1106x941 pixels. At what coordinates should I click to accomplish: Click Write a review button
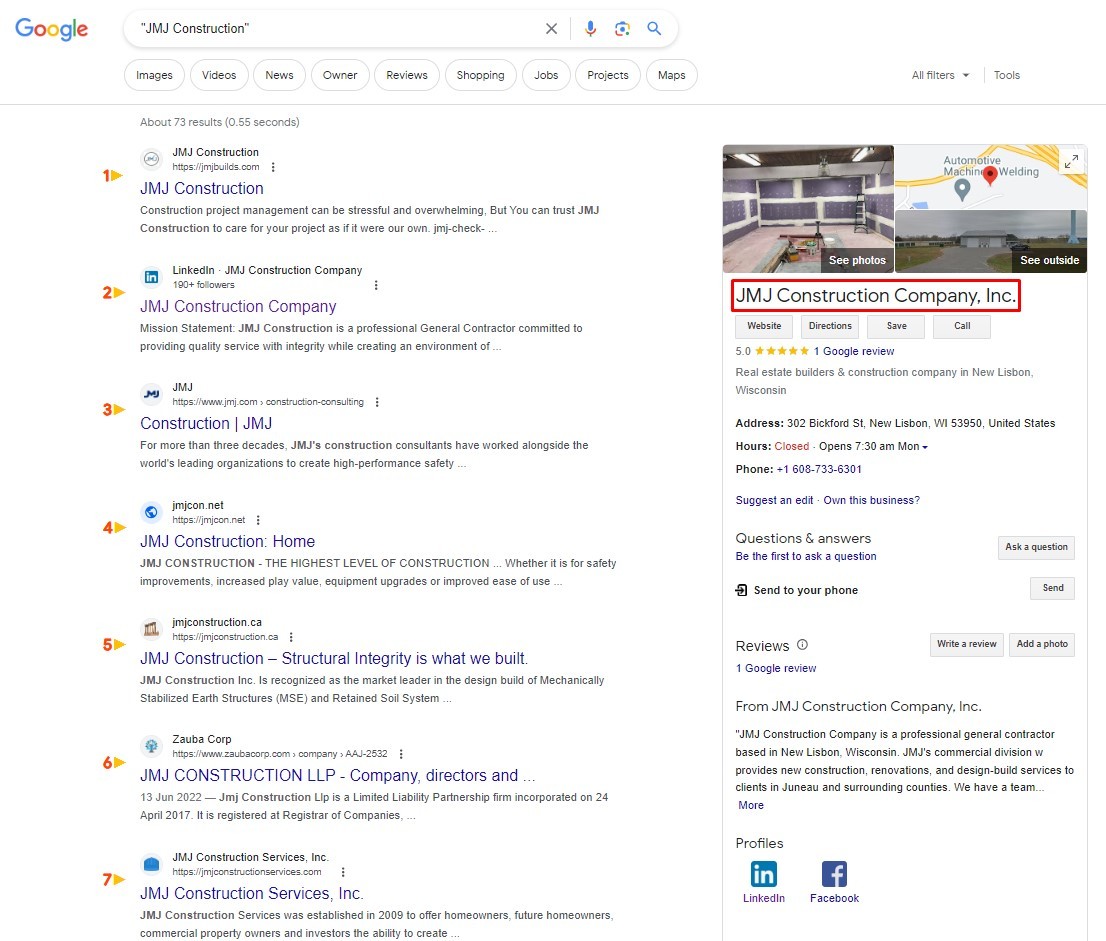pos(966,645)
